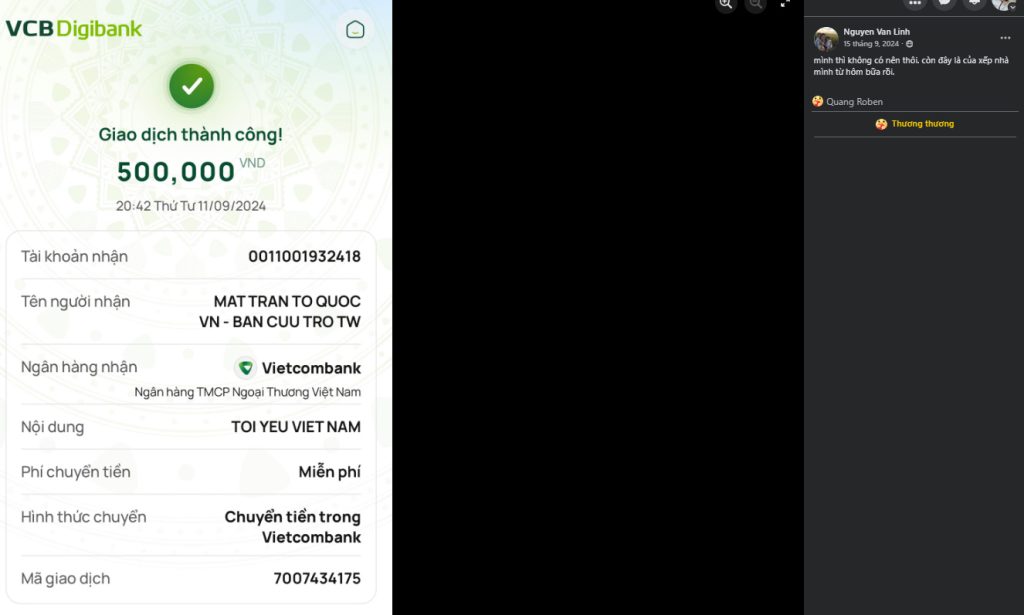The width and height of the screenshot is (1024, 615).
Task: Click the VCB Digibank logo
Action: pyautogui.click(x=74, y=29)
